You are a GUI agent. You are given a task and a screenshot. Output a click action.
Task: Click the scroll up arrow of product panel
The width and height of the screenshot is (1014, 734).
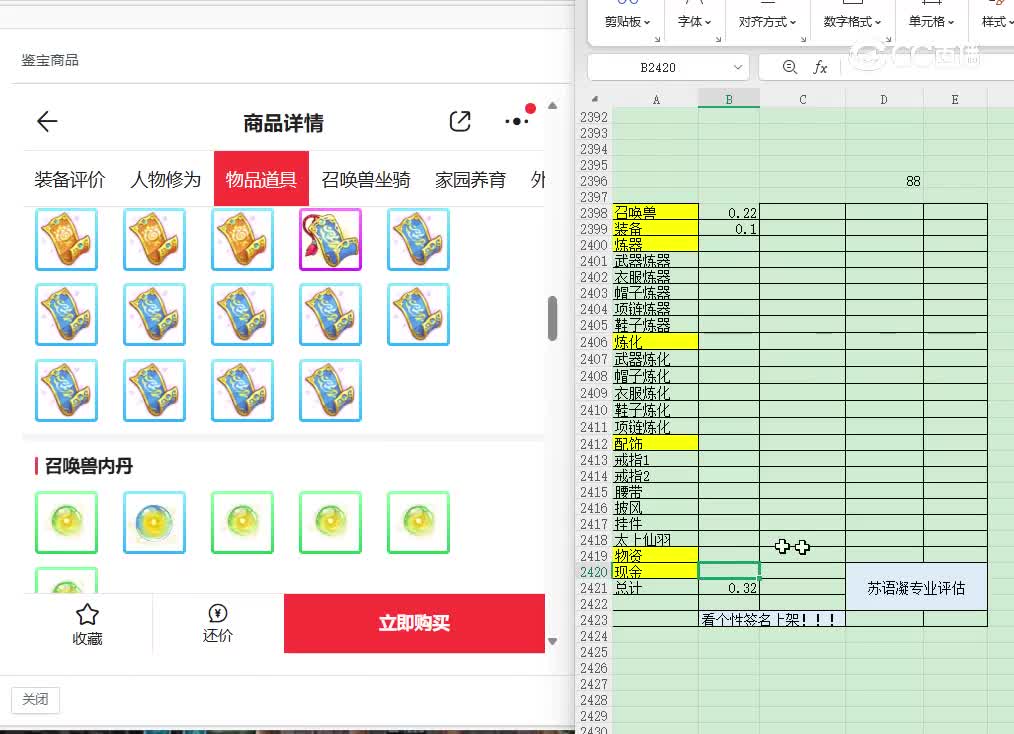click(552, 106)
